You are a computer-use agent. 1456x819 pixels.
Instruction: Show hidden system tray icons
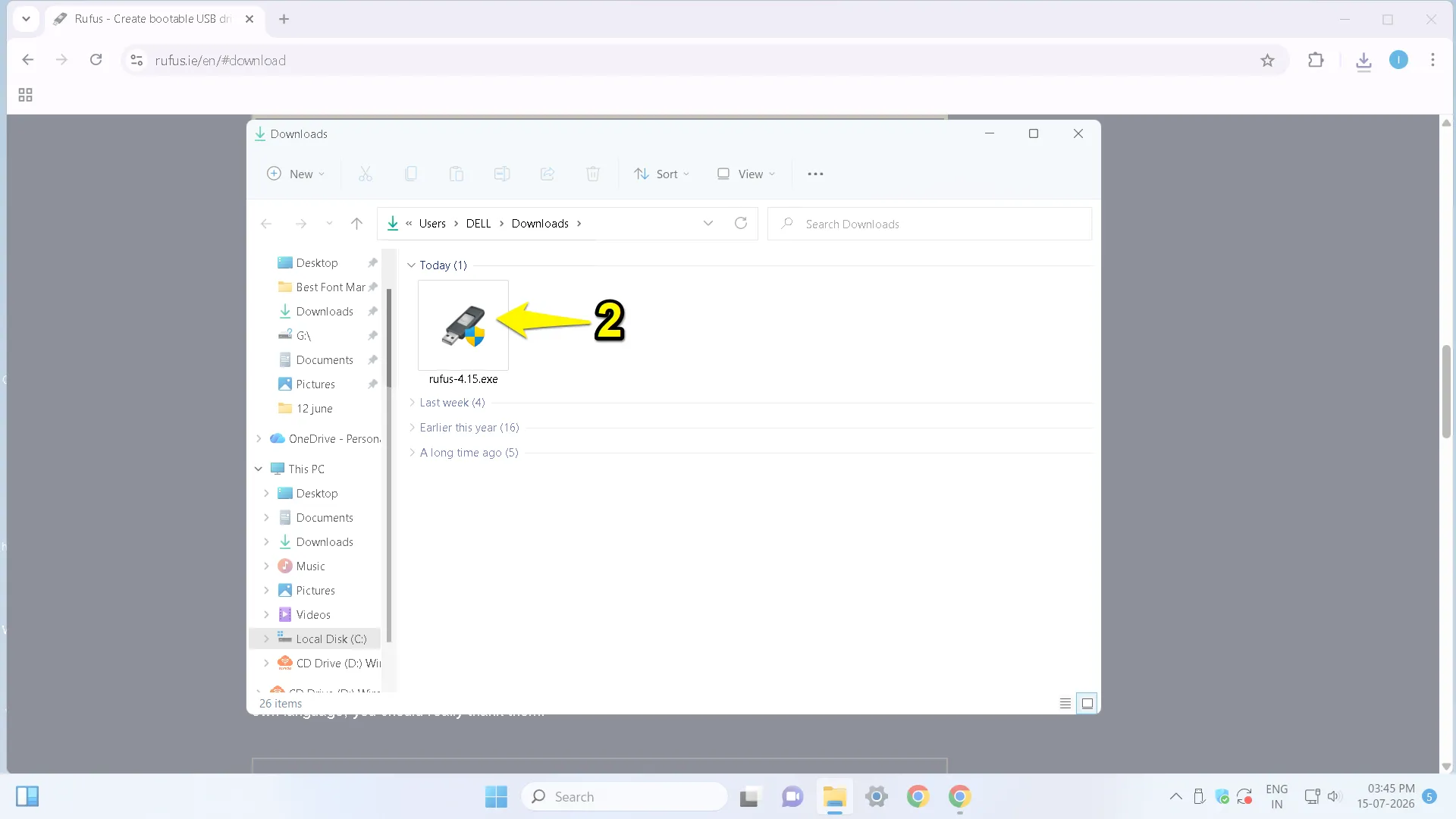pyautogui.click(x=1175, y=796)
